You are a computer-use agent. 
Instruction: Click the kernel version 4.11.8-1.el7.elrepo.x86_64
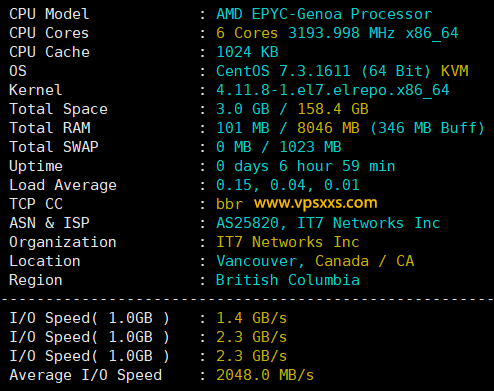(333, 90)
